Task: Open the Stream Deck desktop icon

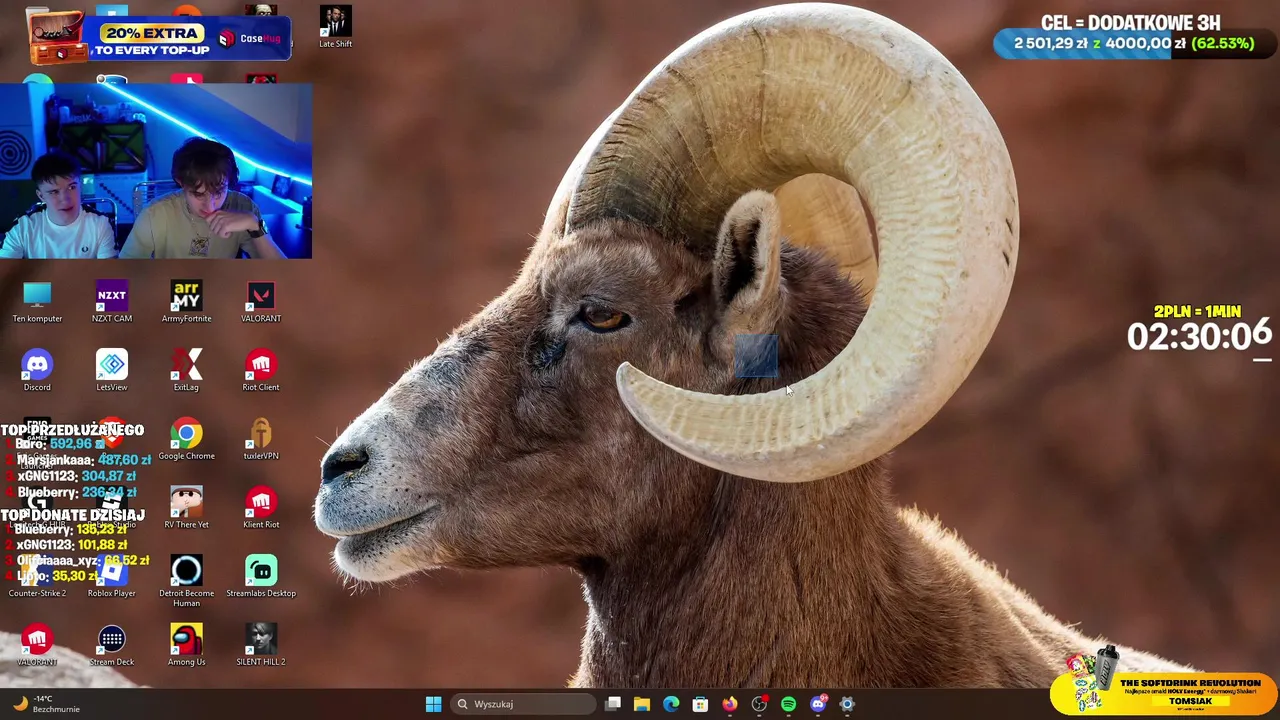Action: click(112, 646)
